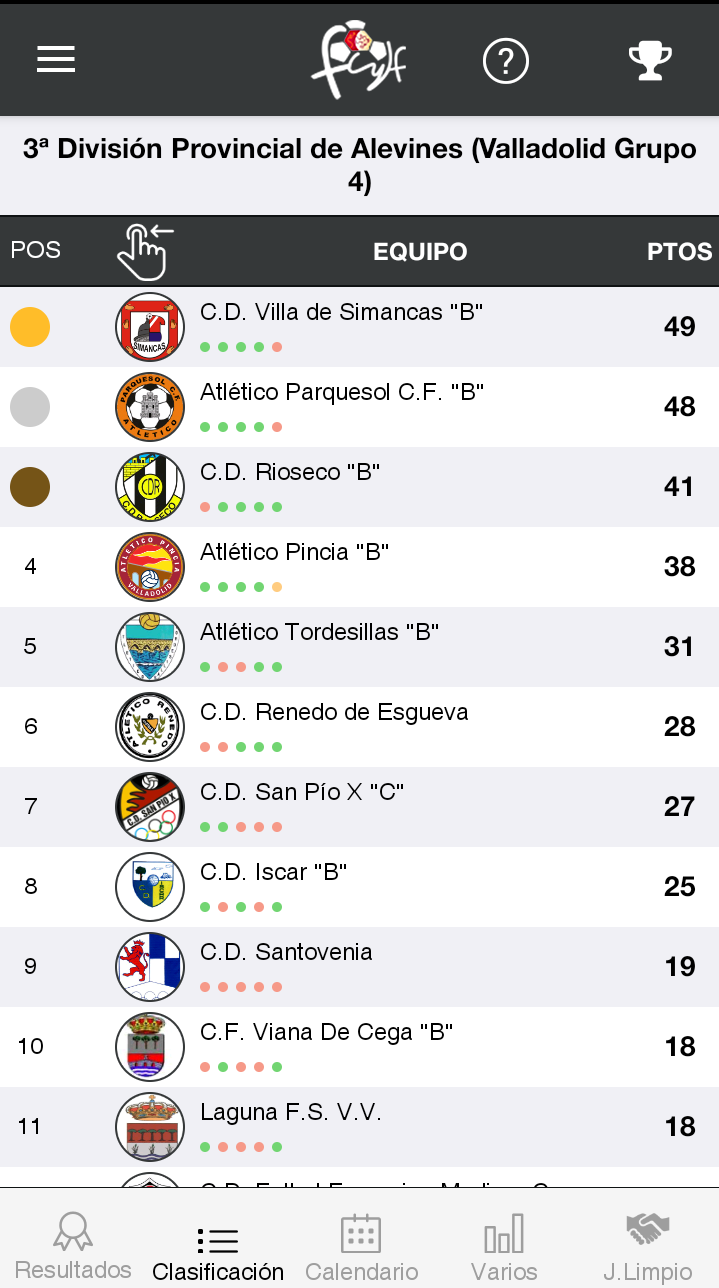Screen dimensions: 719x1288
Task: Tap the C.D. Villa de Simancas crest
Action: (x=150, y=327)
